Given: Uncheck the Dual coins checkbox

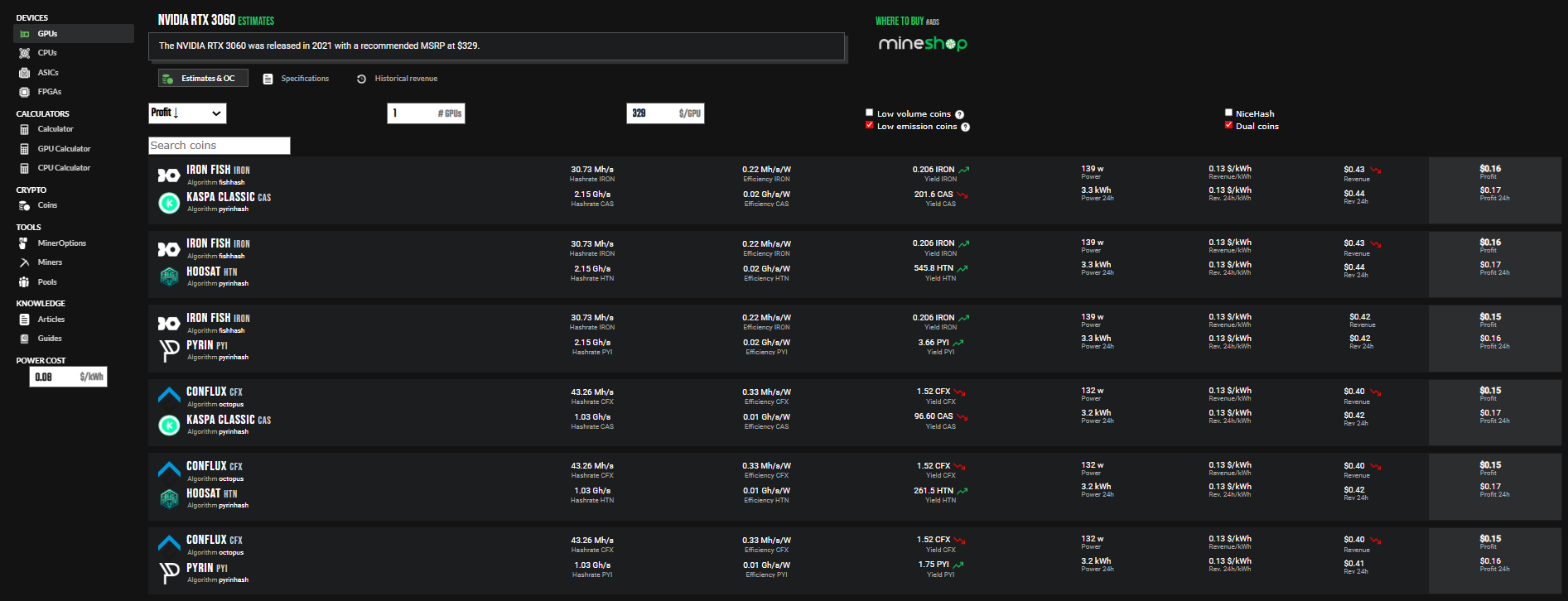Looking at the screenshot, I should [x=1228, y=125].
